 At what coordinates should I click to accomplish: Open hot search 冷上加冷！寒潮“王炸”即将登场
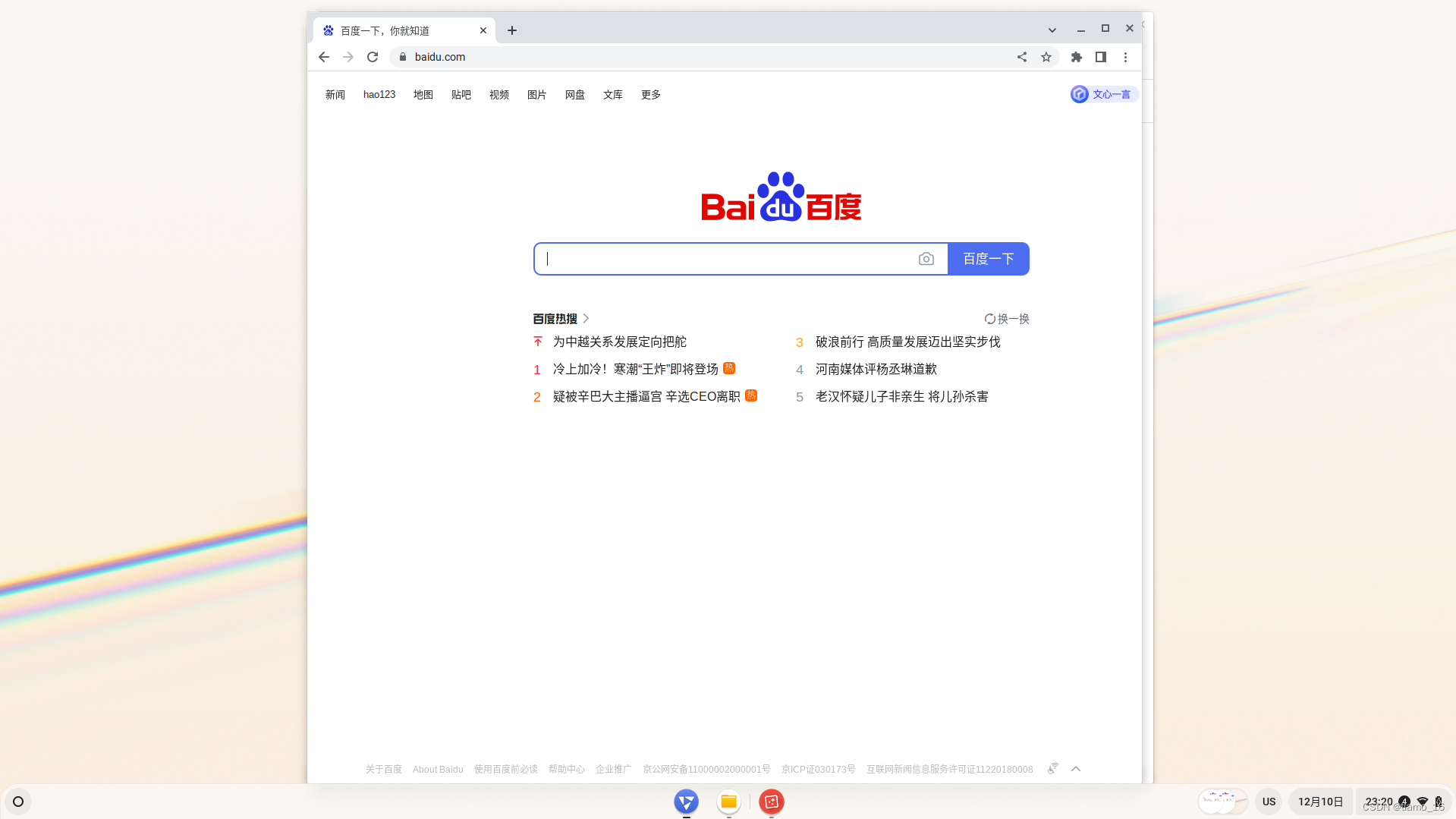point(636,370)
